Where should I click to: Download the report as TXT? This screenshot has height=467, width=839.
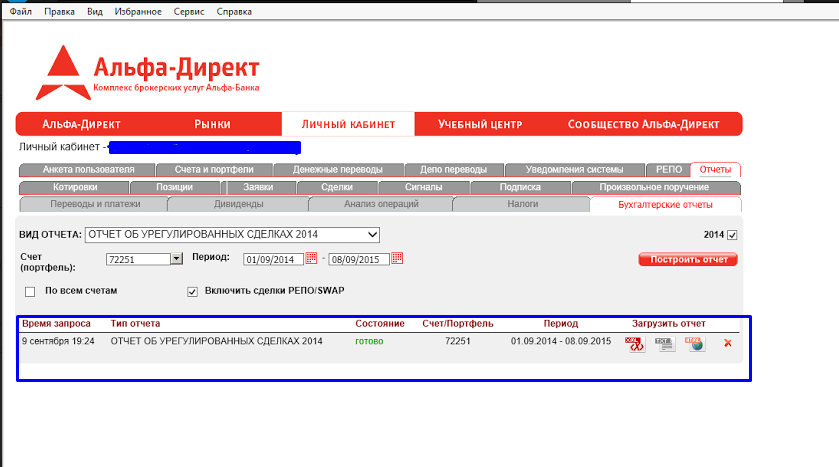click(665, 343)
